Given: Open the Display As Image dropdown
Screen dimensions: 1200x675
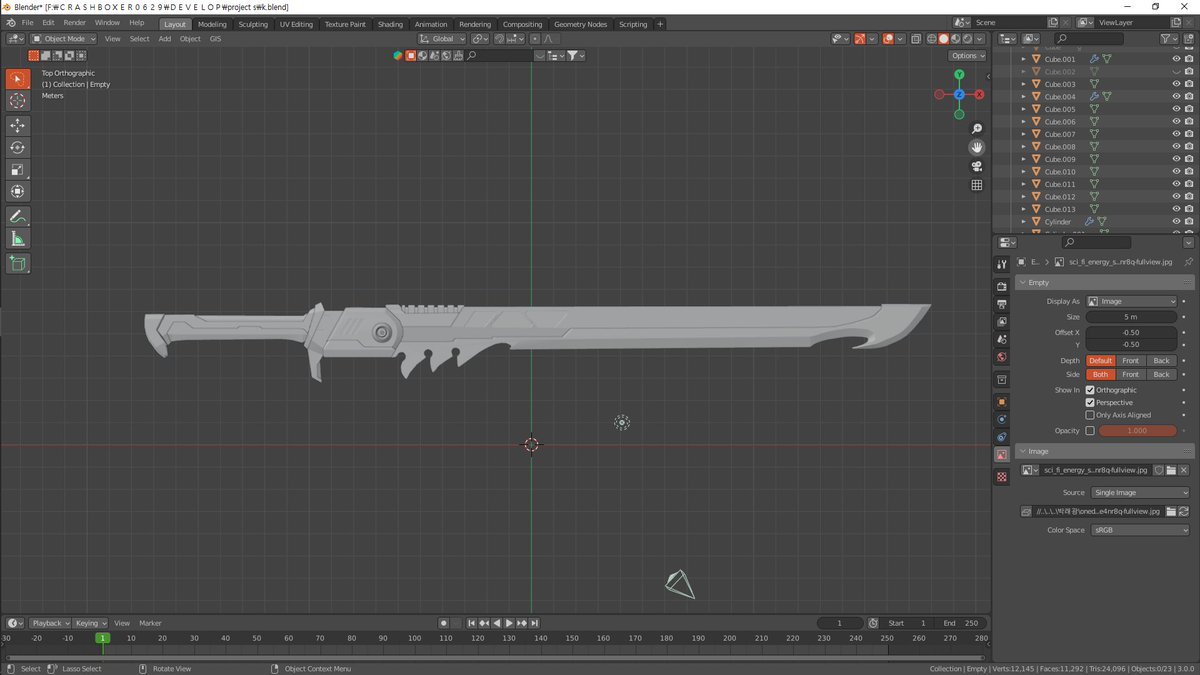Looking at the screenshot, I should (1132, 301).
